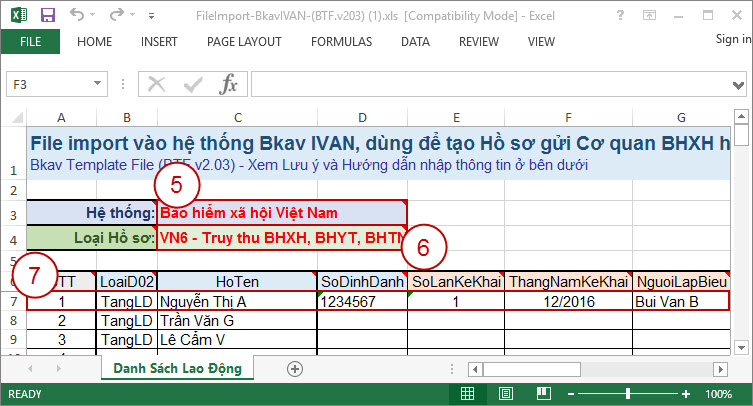
Task: Click the cell 'Nguyễn Thị A'
Action: coord(237,301)
